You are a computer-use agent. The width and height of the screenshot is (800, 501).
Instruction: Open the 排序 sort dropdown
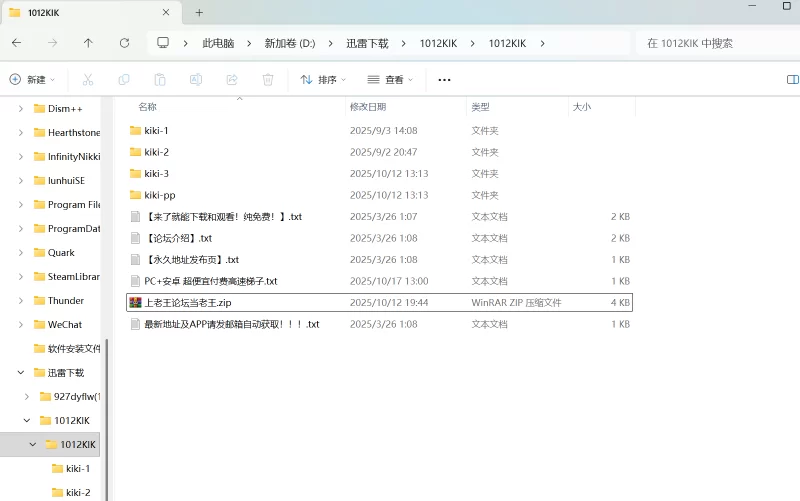pyautogui.click(x=323, y=79)
